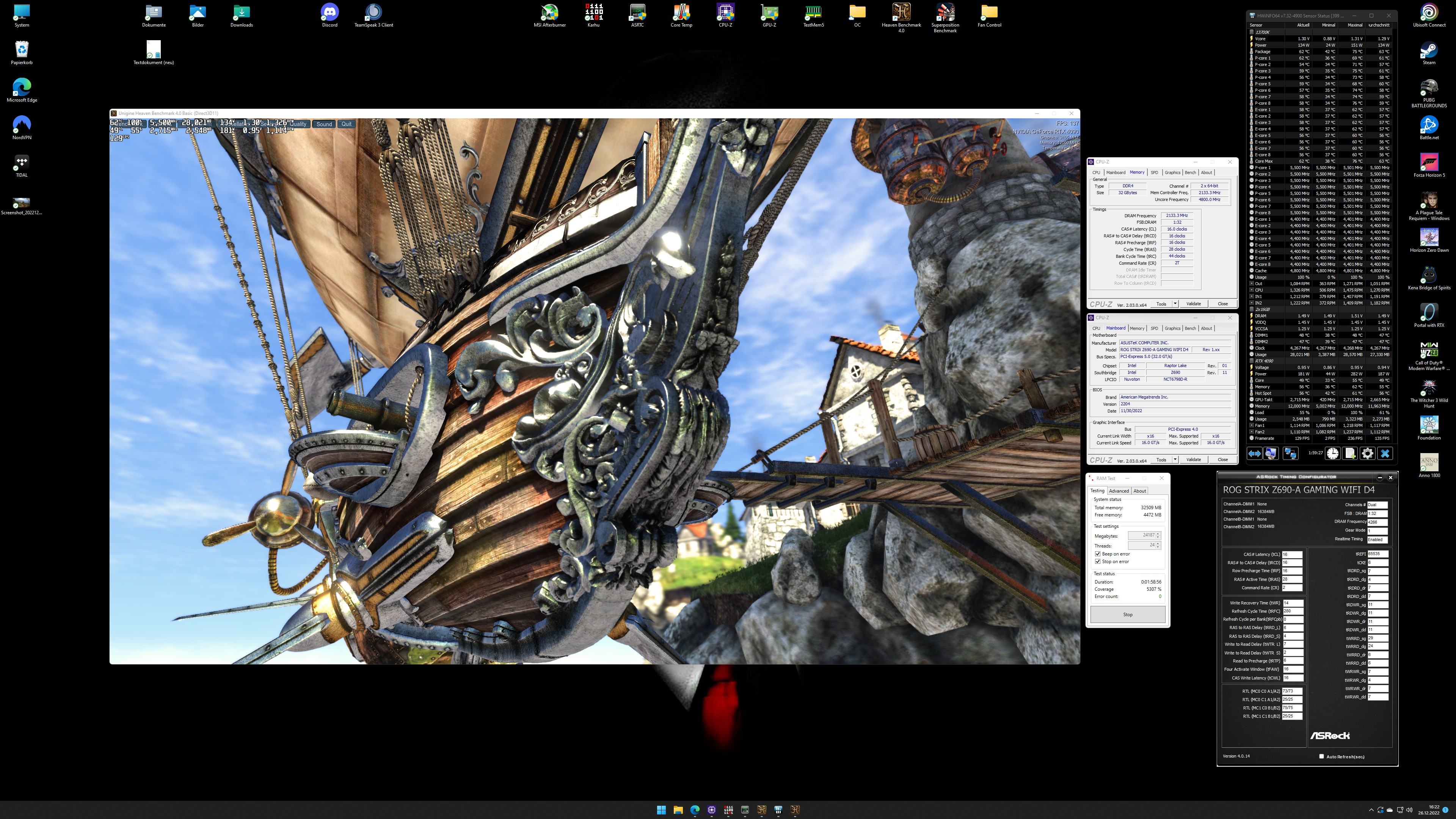The height and width of the screenshot is (819, 1456).
Task: Open Heaven Benchmark 4.0 desktop shortcut
Action: 901,18
